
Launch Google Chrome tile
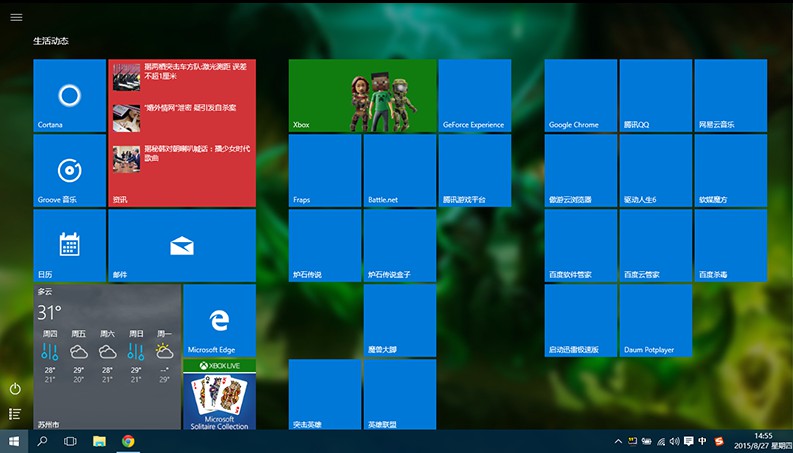(580, 96)
